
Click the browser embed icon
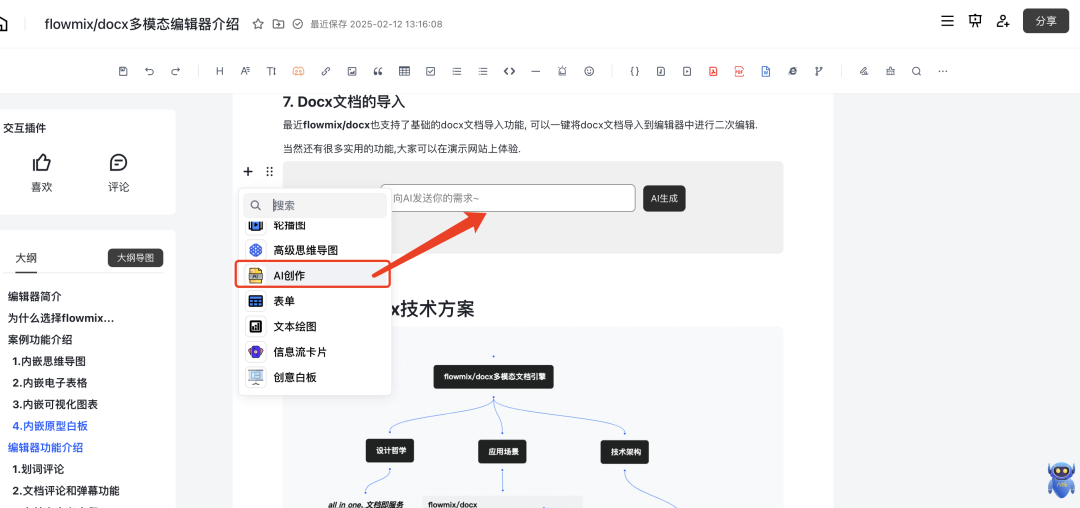792,71
